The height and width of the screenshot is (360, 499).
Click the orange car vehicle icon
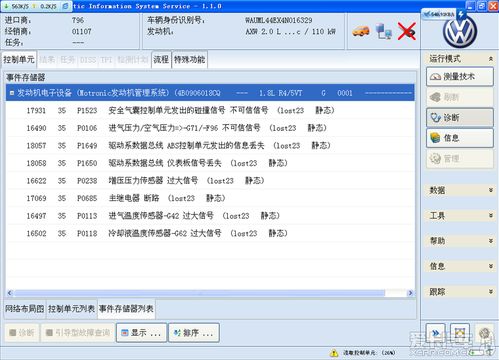pos(361,31)
